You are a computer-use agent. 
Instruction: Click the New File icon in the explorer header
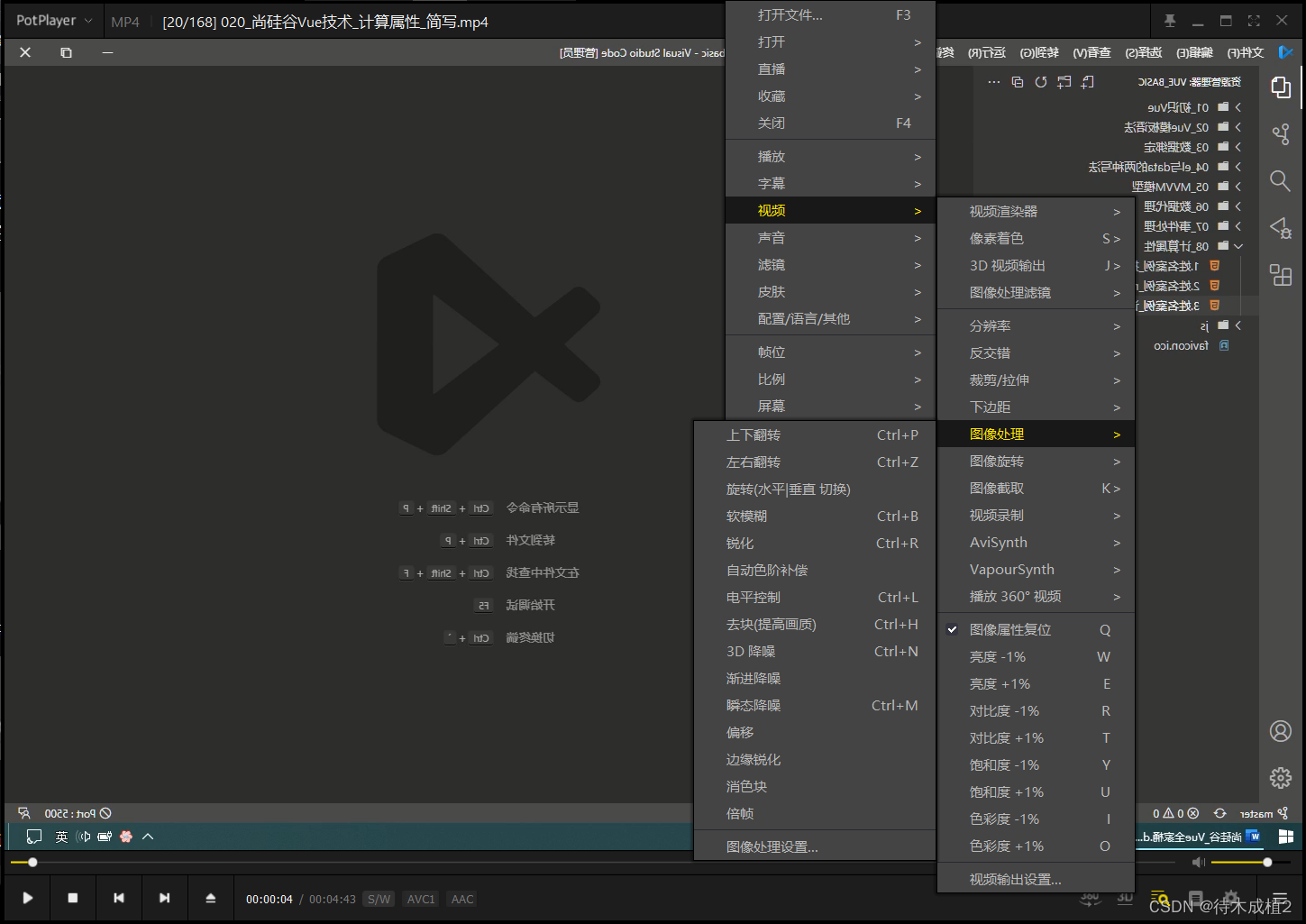1088,82
